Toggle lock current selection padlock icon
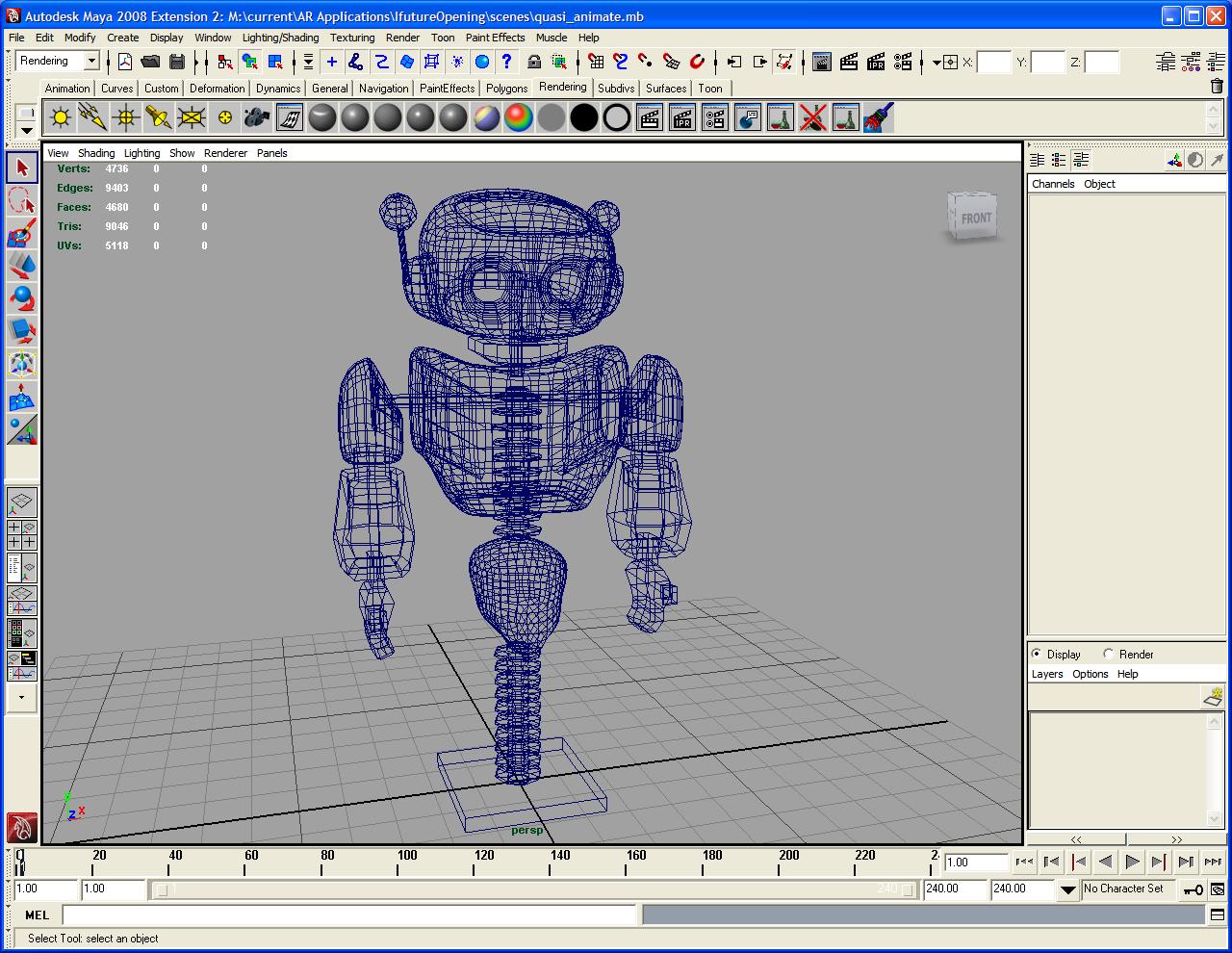 [534, 62]
